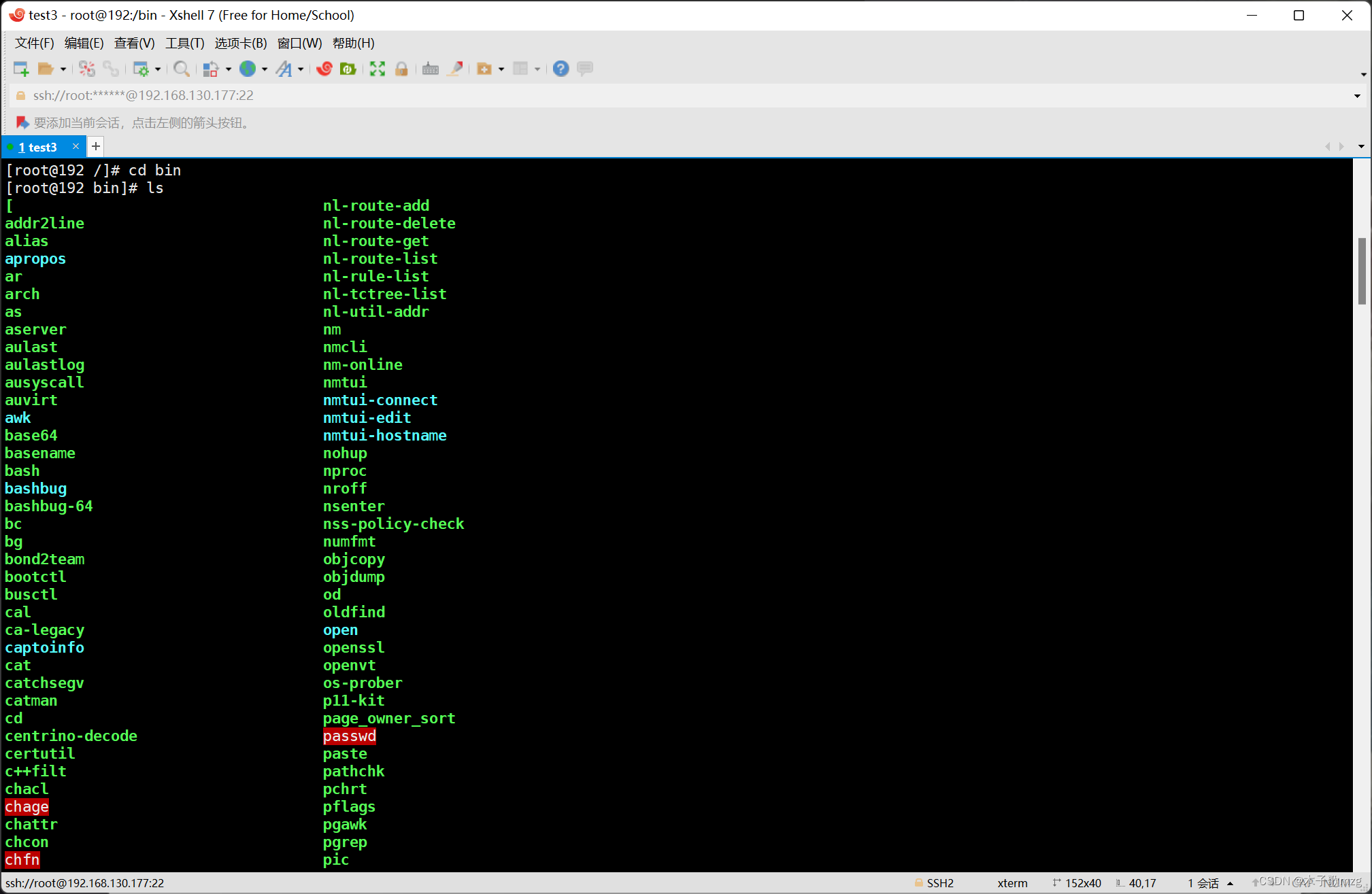Click the layout panes icon
The image size is (1372, 894).
pos(520,69)
